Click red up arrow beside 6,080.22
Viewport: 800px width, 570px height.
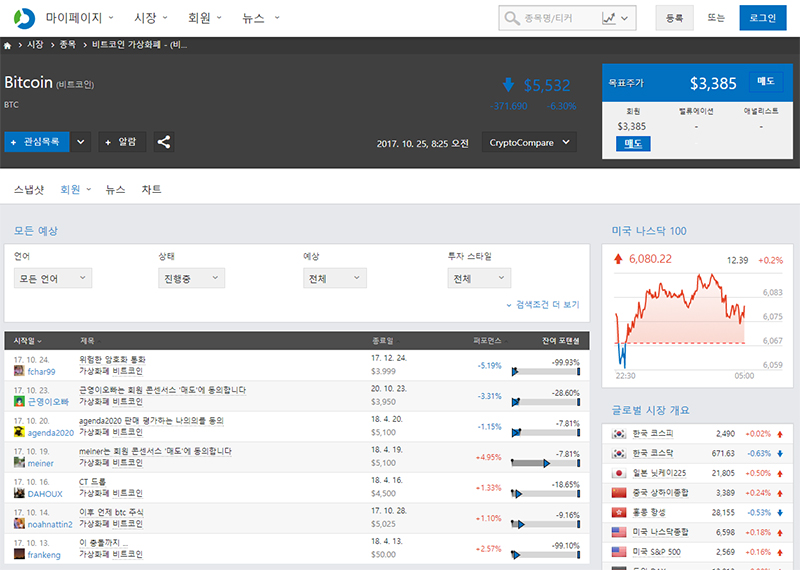coord(618,259)
